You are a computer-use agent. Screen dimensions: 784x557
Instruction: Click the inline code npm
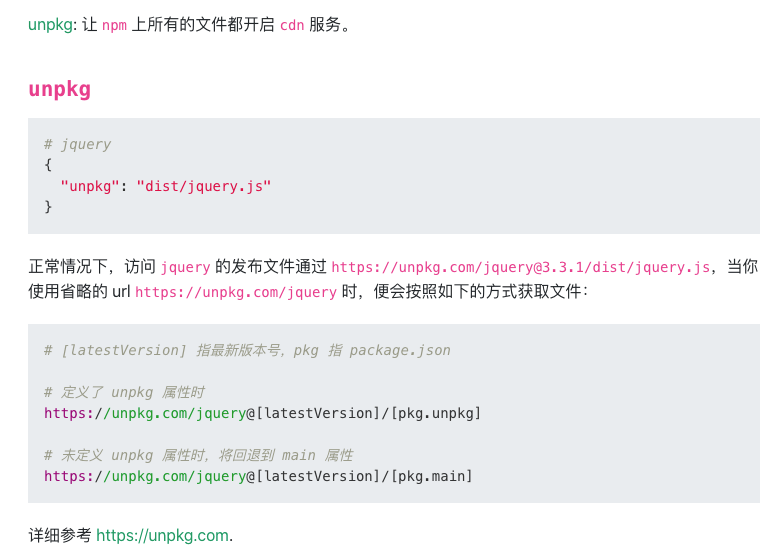point(114,25)
